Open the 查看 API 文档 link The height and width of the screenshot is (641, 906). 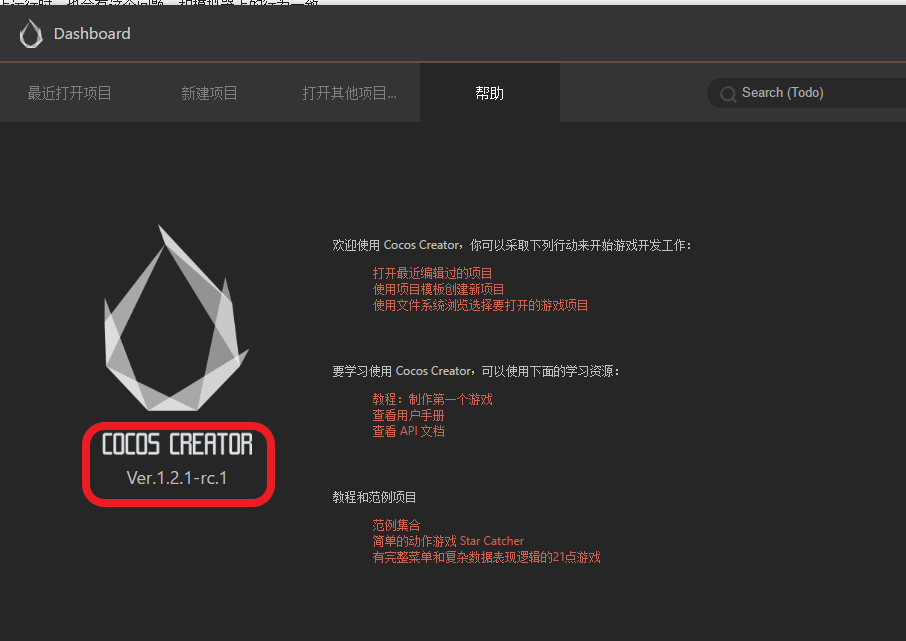(409, 431)
